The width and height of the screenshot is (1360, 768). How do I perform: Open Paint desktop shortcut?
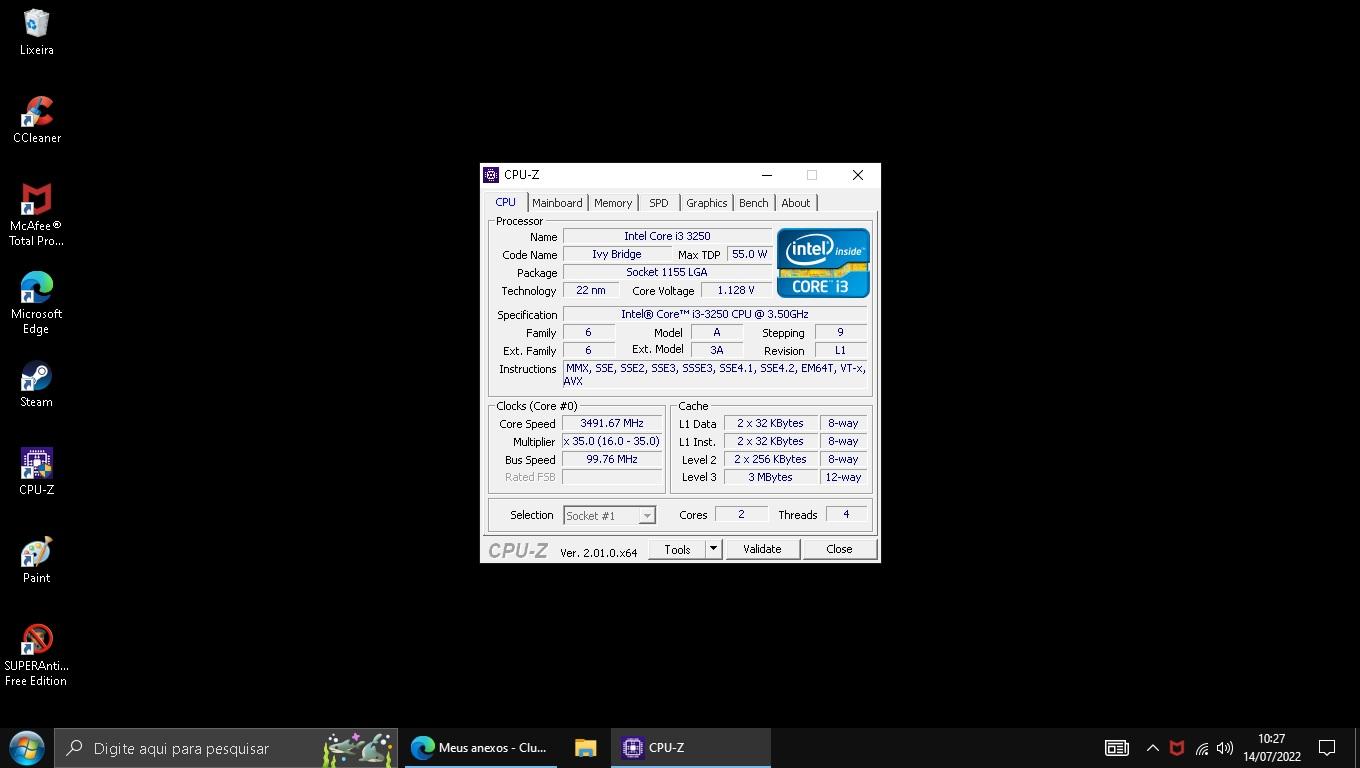tap(37, 560)
